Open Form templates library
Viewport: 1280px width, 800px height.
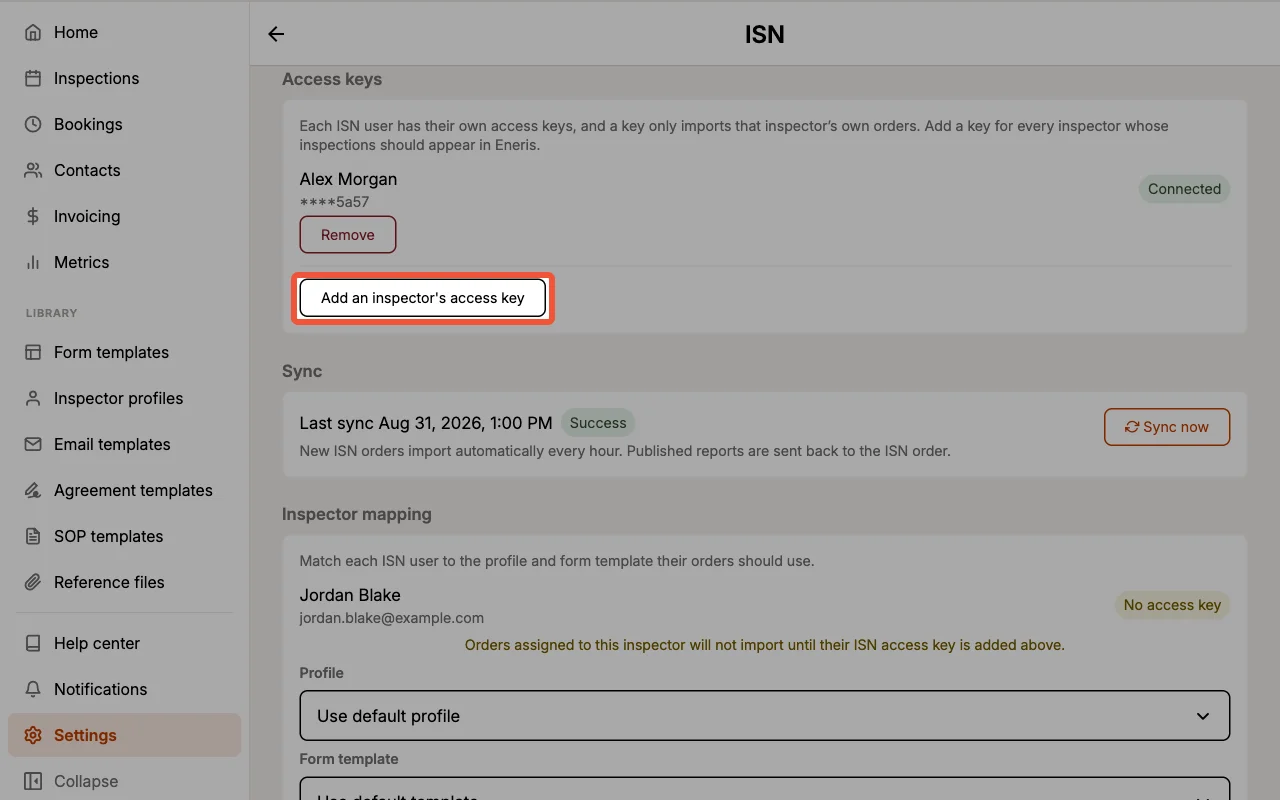(x=125, y=352)
